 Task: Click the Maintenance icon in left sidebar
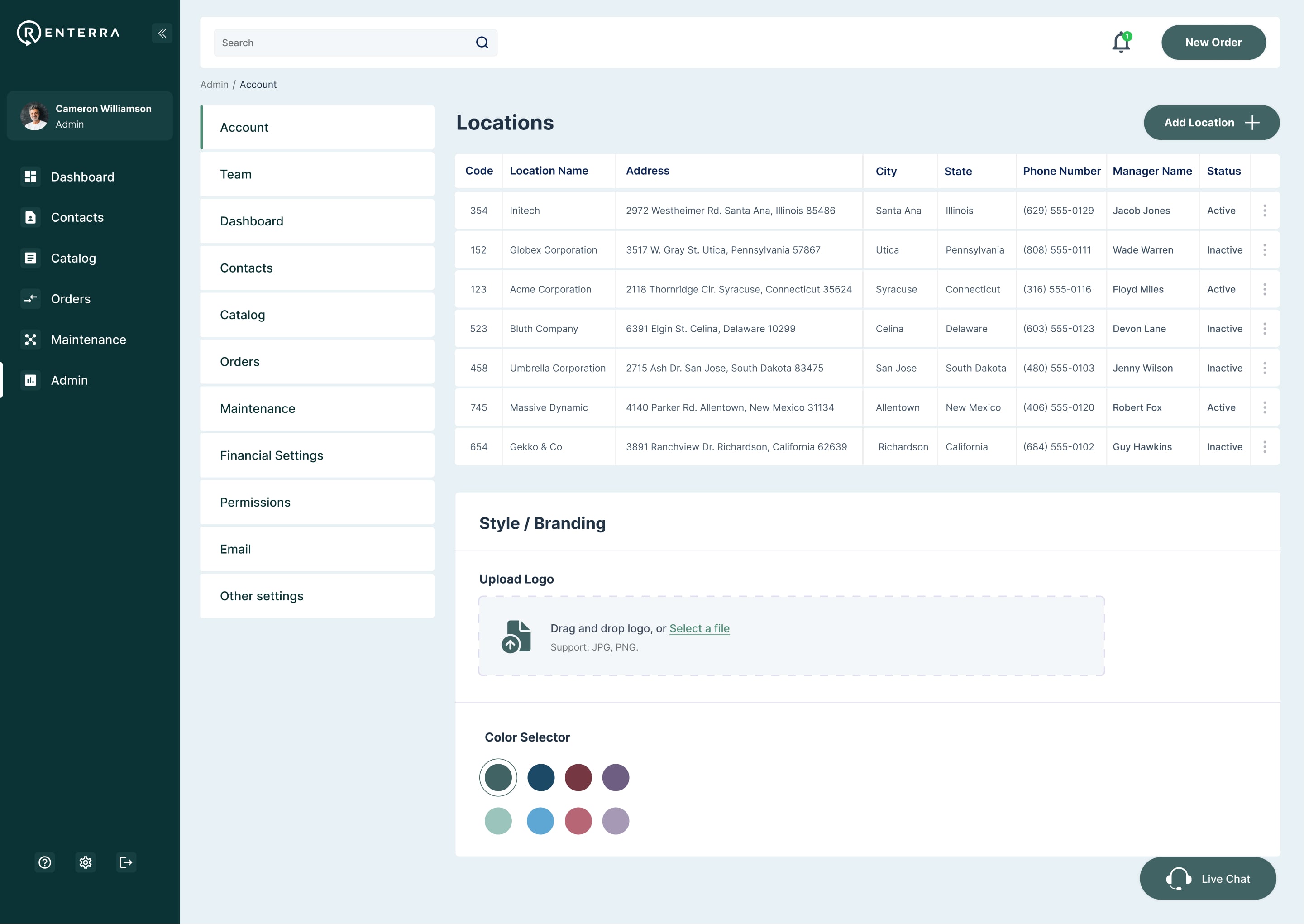[x=31, y=340]
